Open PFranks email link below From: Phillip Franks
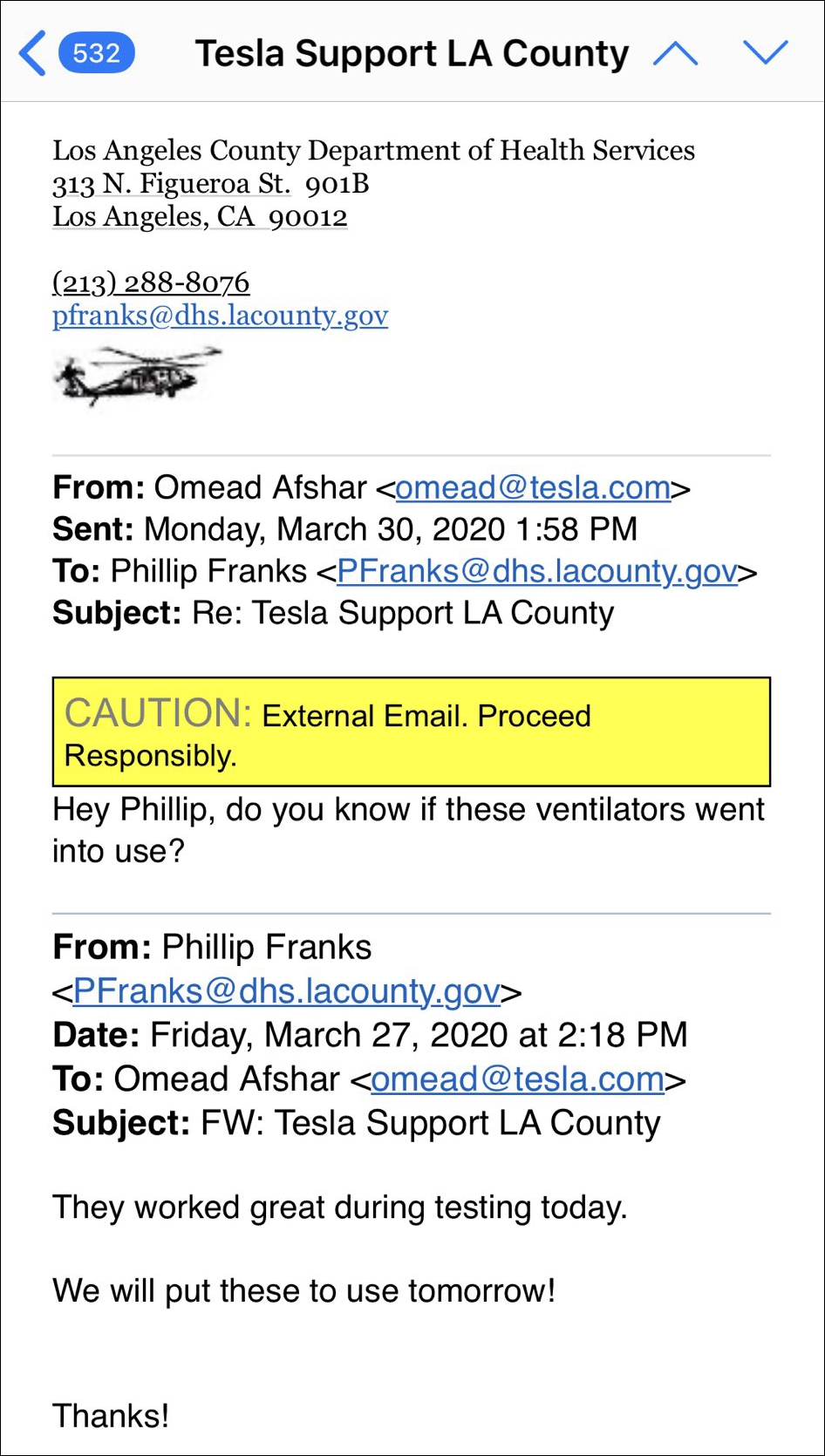Image resolution: width=825 pixels, height=1456 pixels. [286, 992]
